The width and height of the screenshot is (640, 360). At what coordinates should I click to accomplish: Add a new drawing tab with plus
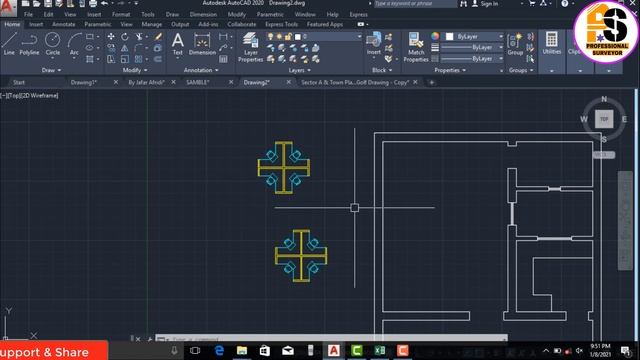click(431, 82)
